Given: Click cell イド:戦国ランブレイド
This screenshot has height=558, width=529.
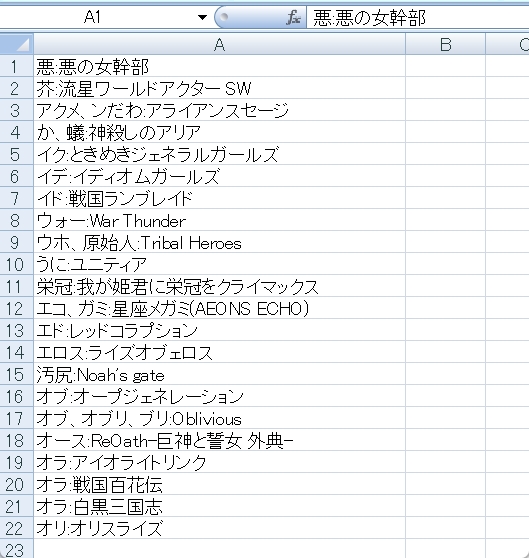Looking at the screenshot, I should 219,198.
